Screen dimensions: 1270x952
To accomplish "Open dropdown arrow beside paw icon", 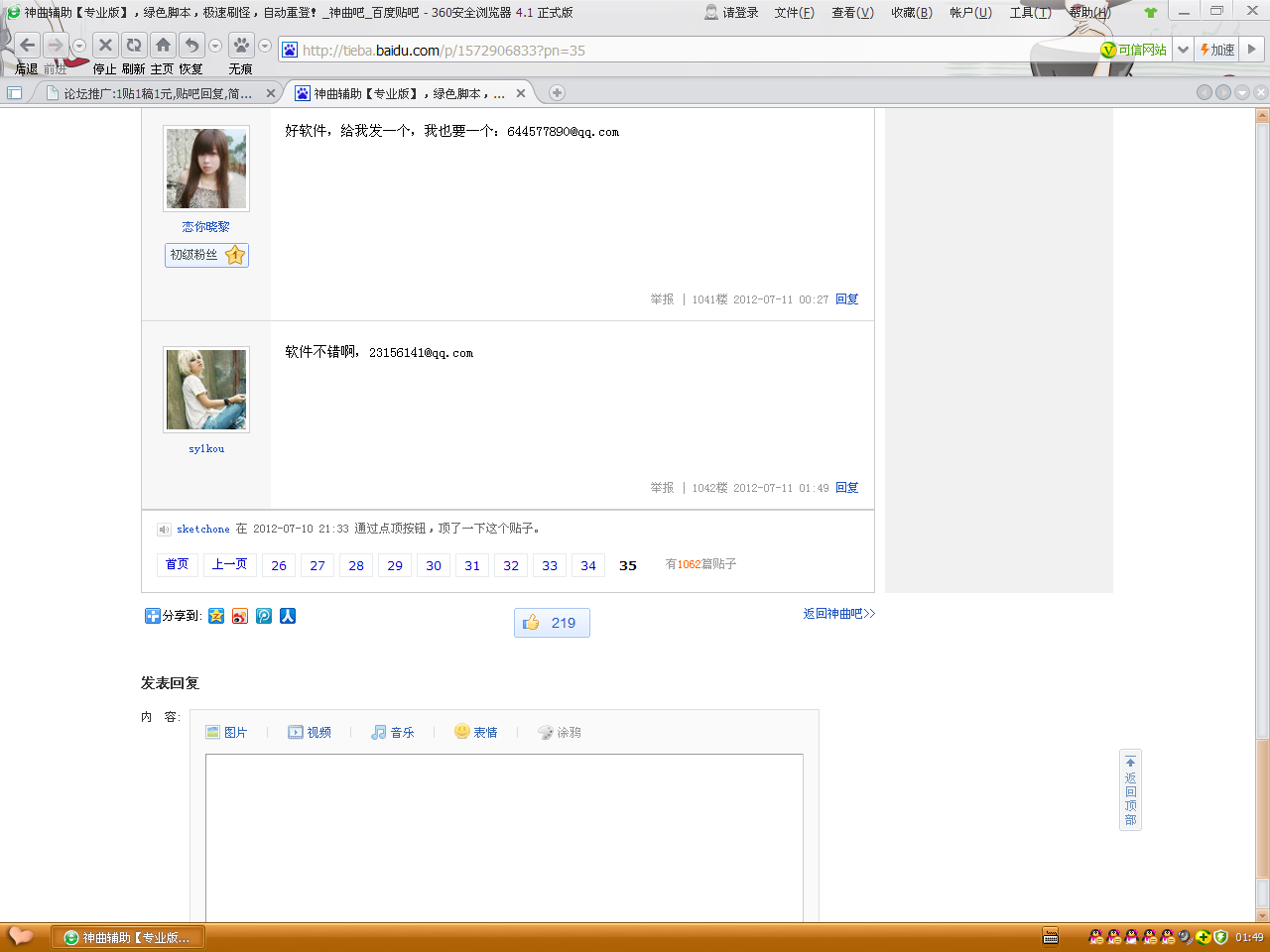I will (x=265, y=46).
